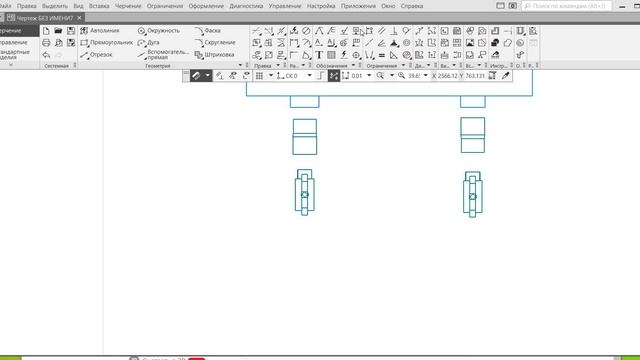Image resolution: width=640 pixels, height=360 pixels.
Task: Open print preview icon
Action: [58, 43]
